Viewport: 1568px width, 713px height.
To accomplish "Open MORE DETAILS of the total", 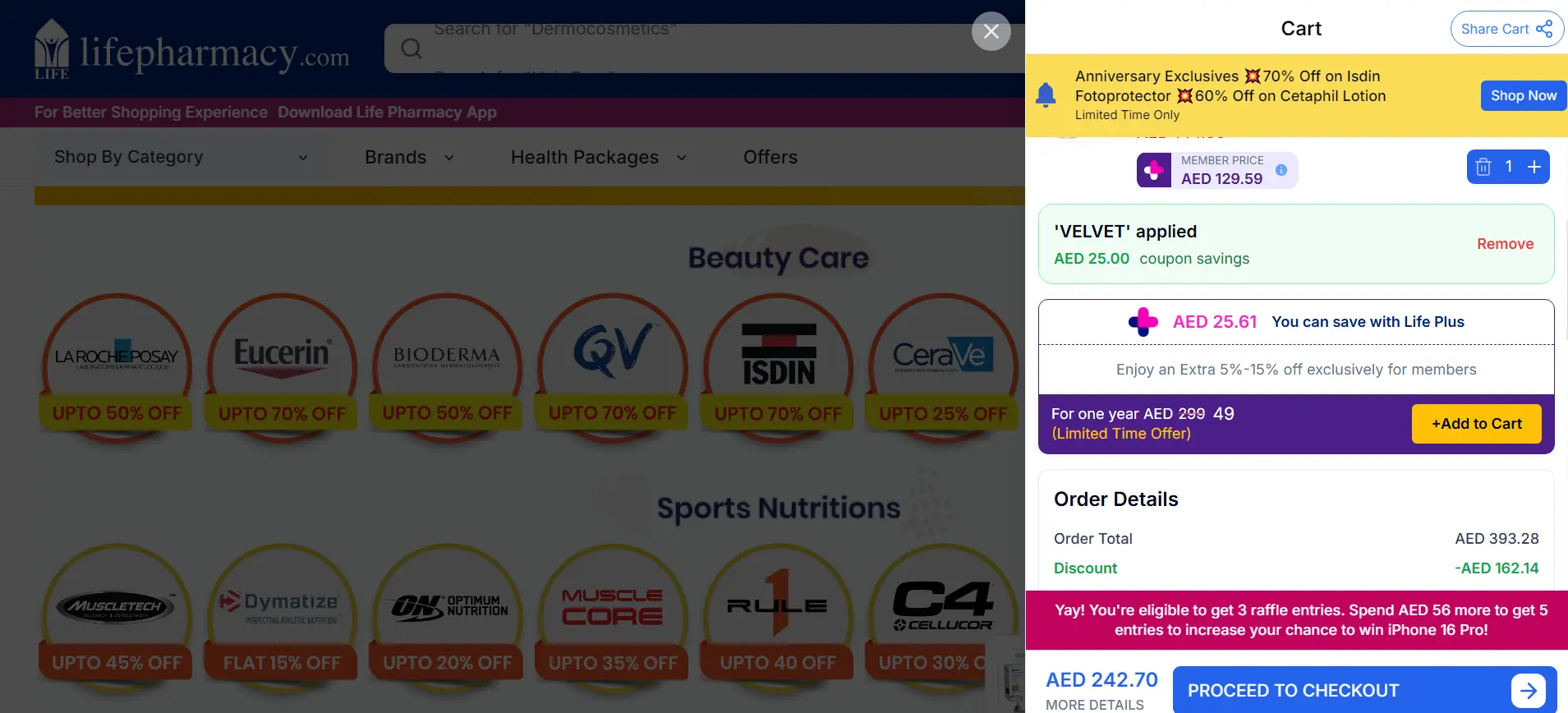I will tap(1094, 705).
